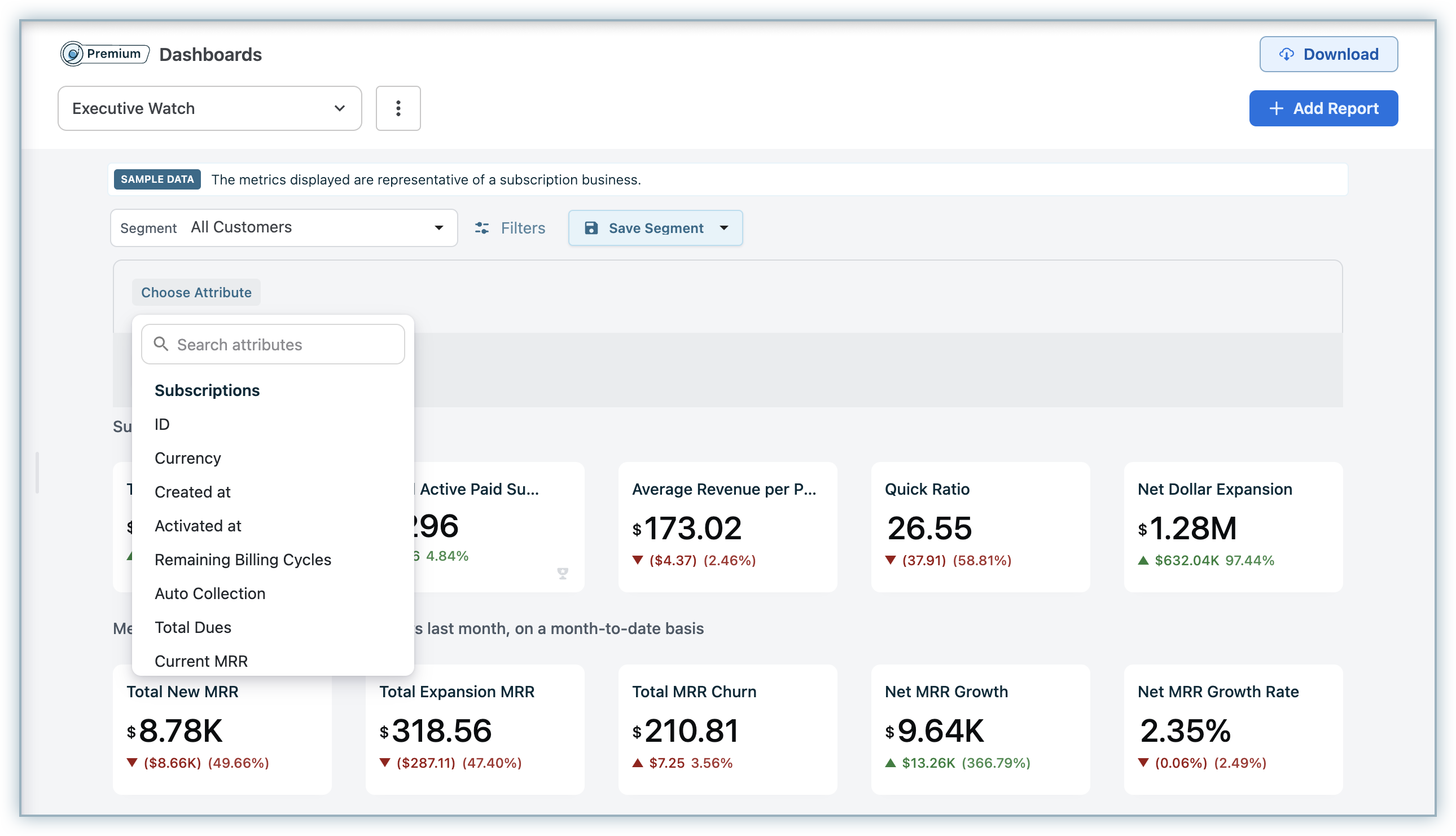Image resolution: width=1456 pixels, height=836 pixels.
Task: Click the Dashboards page title
Action: (x=210, y=55)
